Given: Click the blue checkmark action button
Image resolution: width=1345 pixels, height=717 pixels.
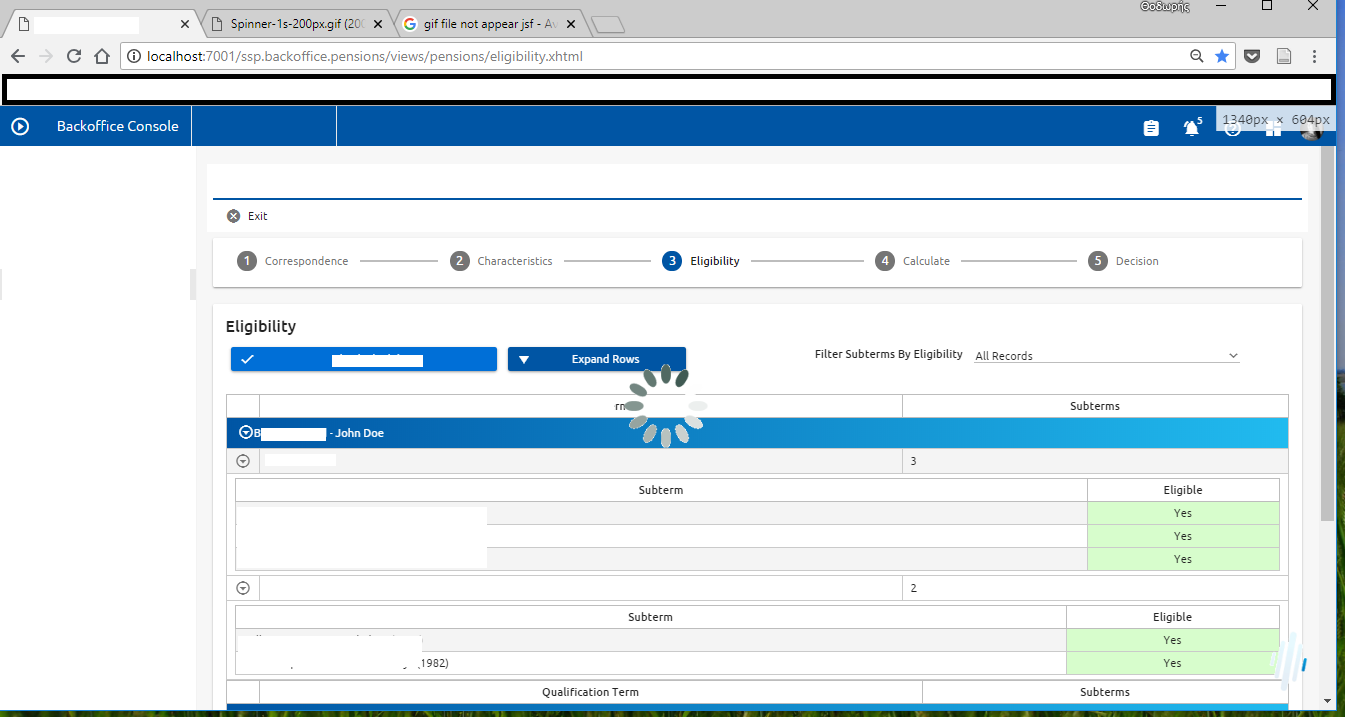Looking at the screenshot, I should click(364, 359).
